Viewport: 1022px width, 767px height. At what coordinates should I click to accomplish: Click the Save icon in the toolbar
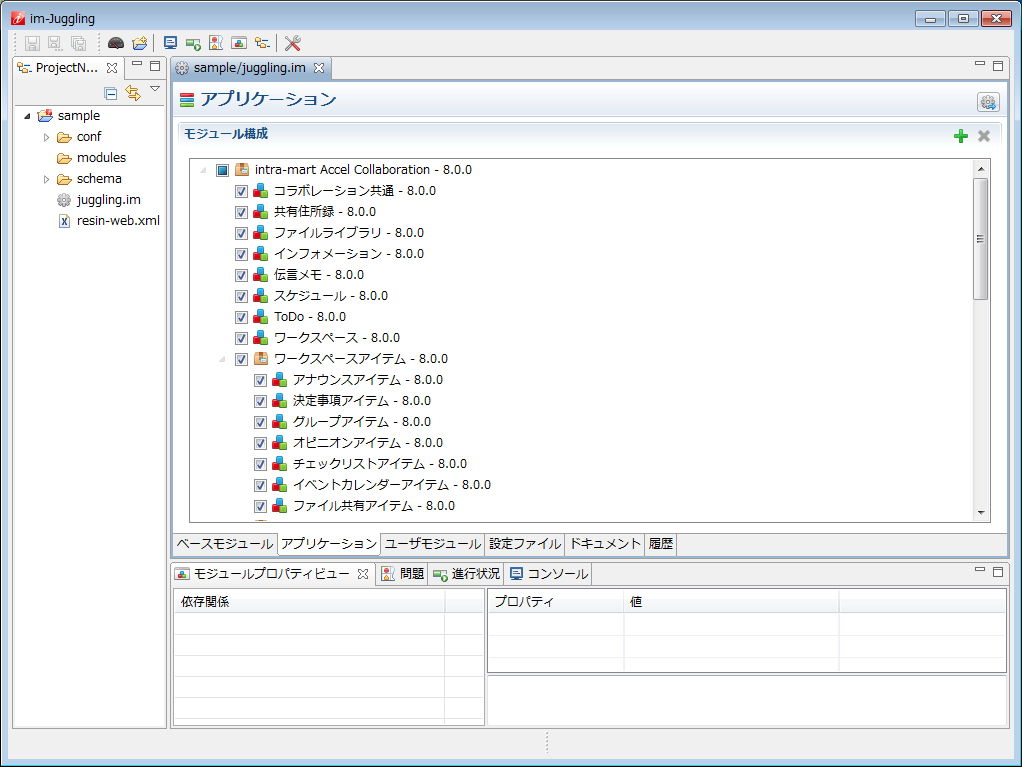[x=32, y=43]
